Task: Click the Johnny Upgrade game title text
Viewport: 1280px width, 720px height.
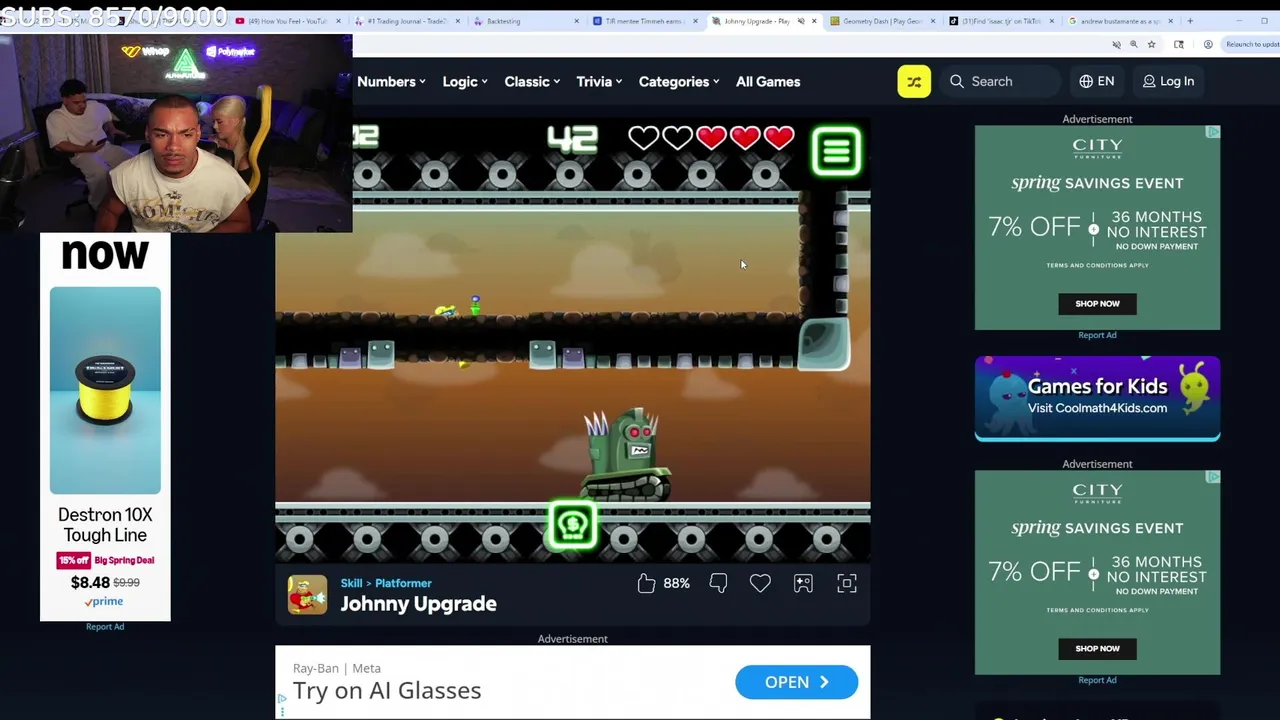Action: [418, 603]
